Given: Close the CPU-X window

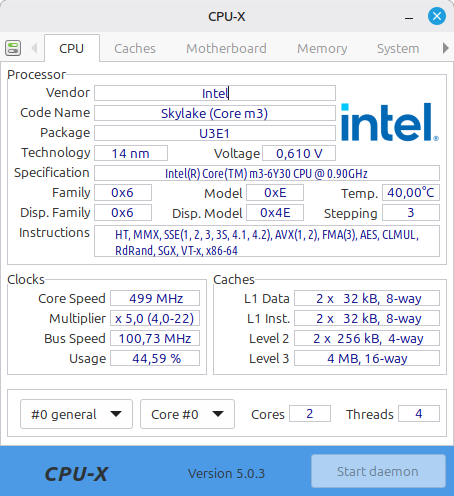Looking at the screenshot, I should click(x=437, y=16).
